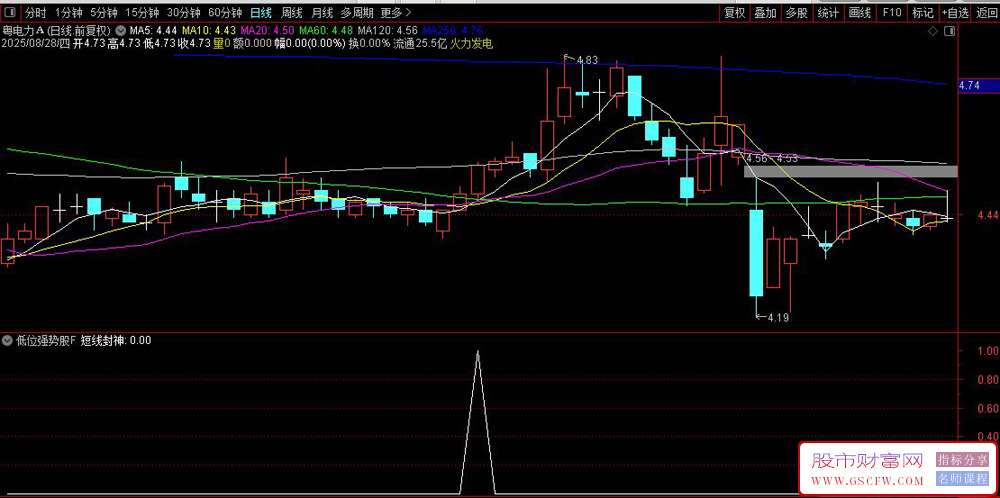
Task: Click the 复权 button
Action: point(735,12)
